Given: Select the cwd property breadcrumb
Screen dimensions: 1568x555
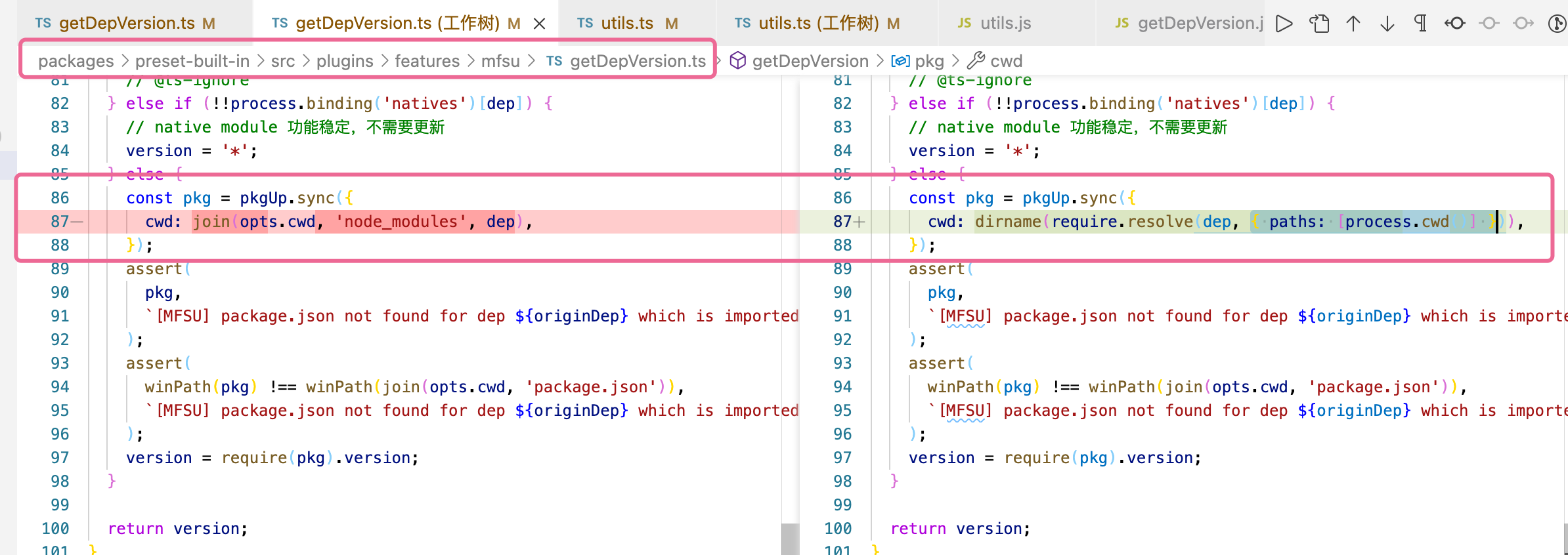Looking at the screenshot, I should click(995, 61).
